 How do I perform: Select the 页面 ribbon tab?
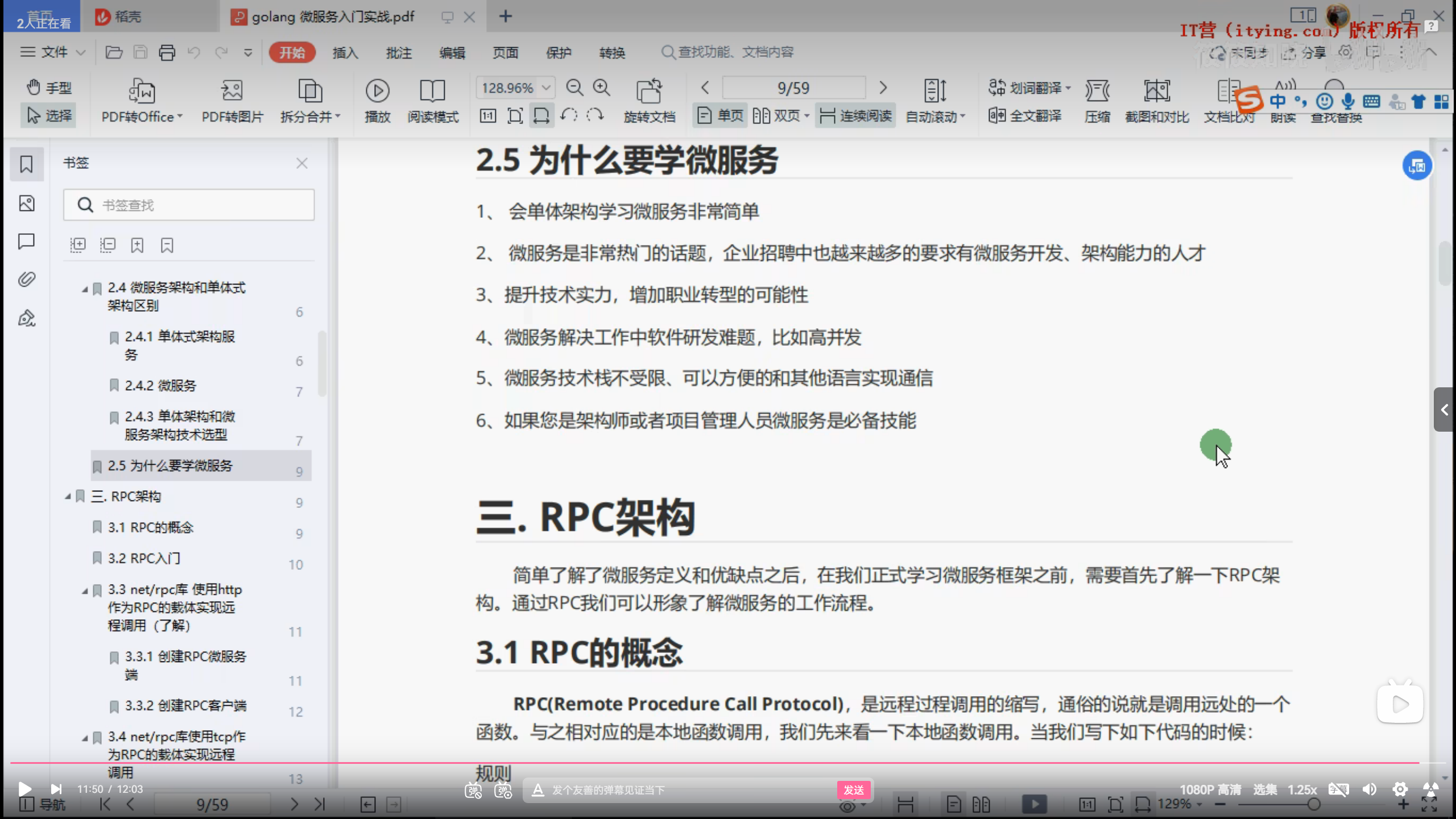coord(506,52)
